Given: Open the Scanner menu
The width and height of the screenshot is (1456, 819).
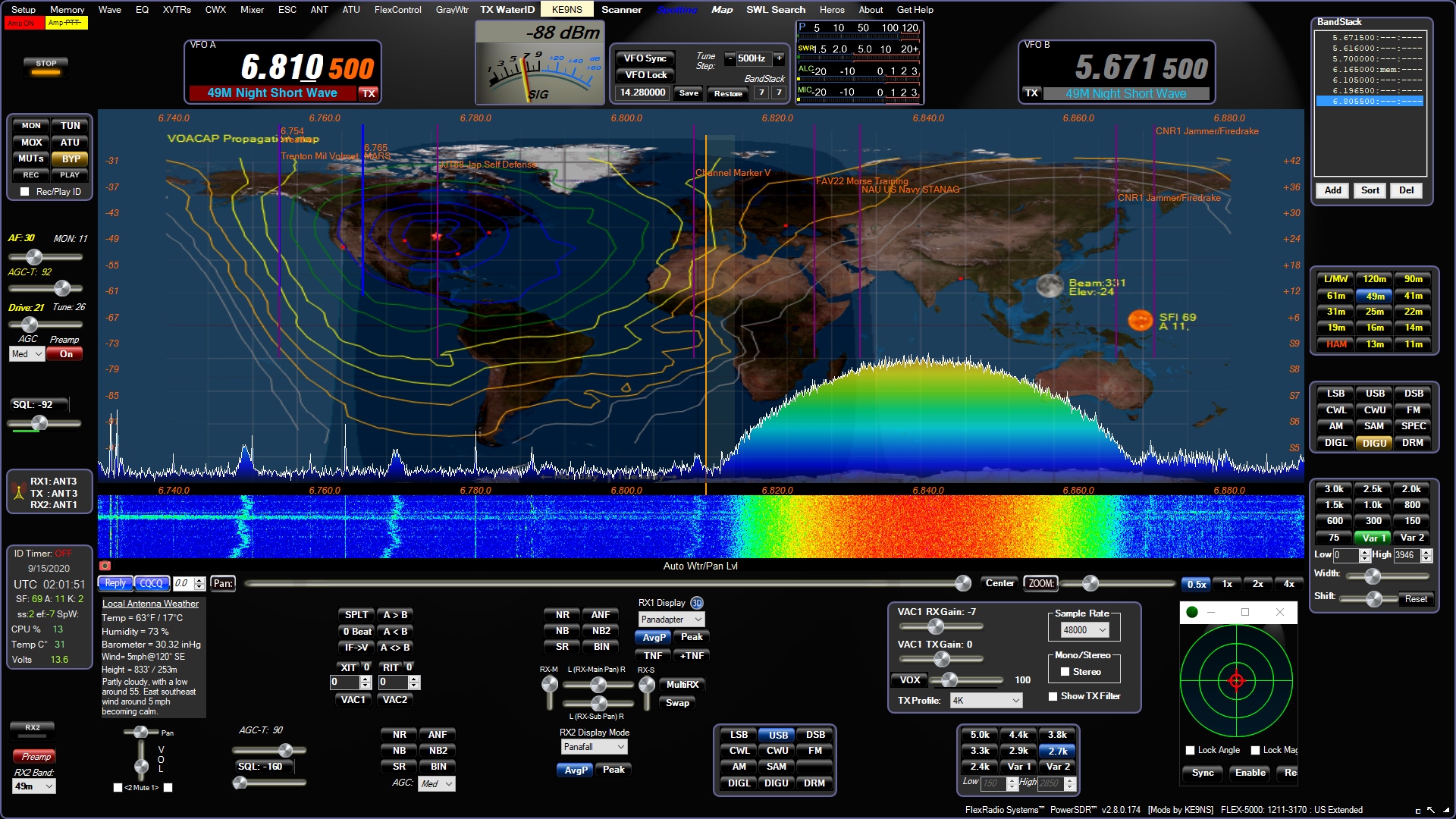Looking at the screenshot, I should point(621,10).
